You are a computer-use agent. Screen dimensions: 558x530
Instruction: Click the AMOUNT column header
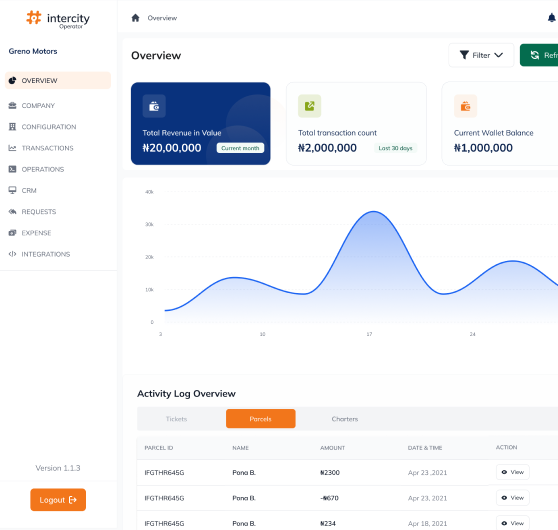332,448
